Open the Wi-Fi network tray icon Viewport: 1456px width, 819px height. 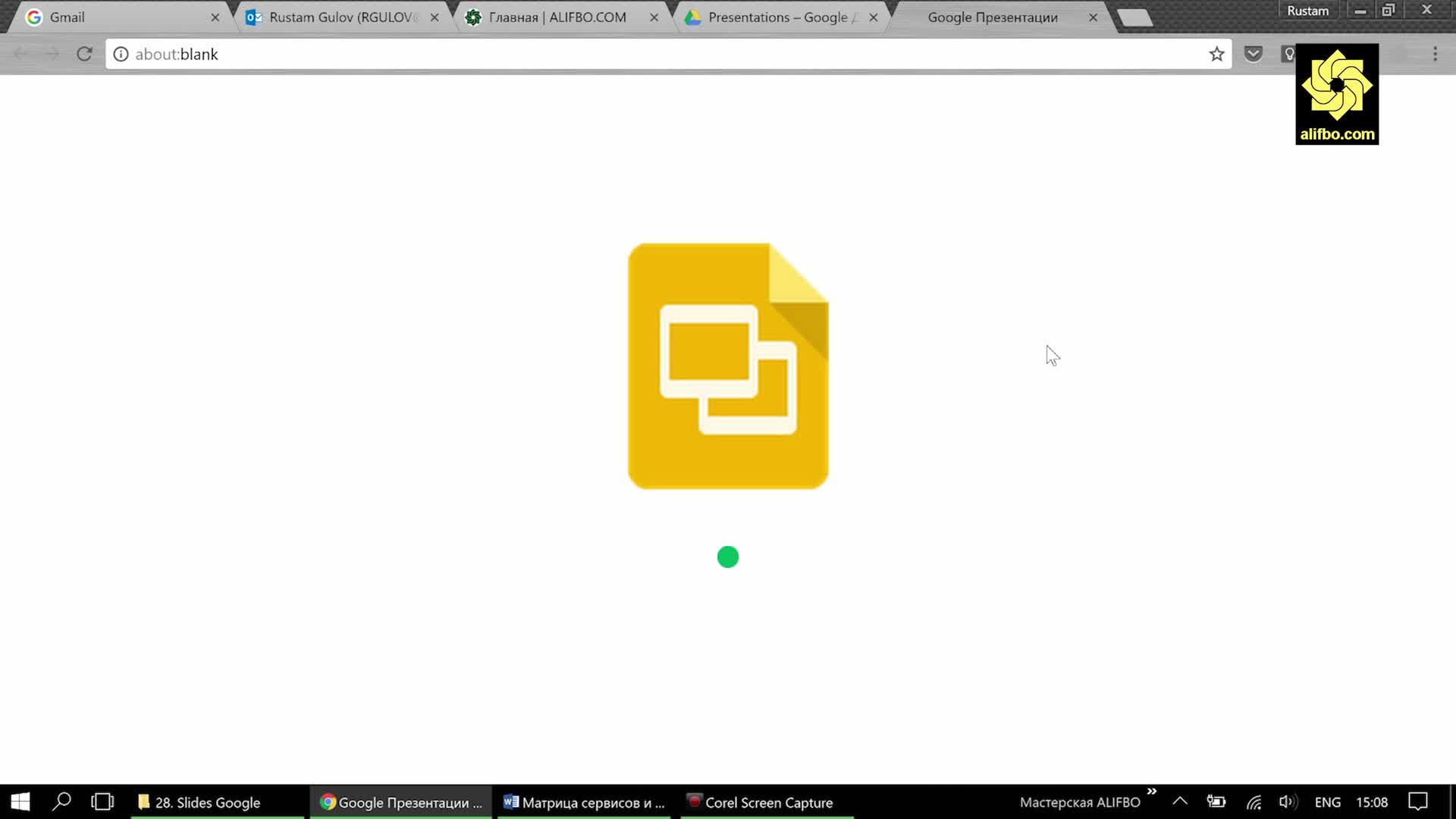coord(1254,802)
